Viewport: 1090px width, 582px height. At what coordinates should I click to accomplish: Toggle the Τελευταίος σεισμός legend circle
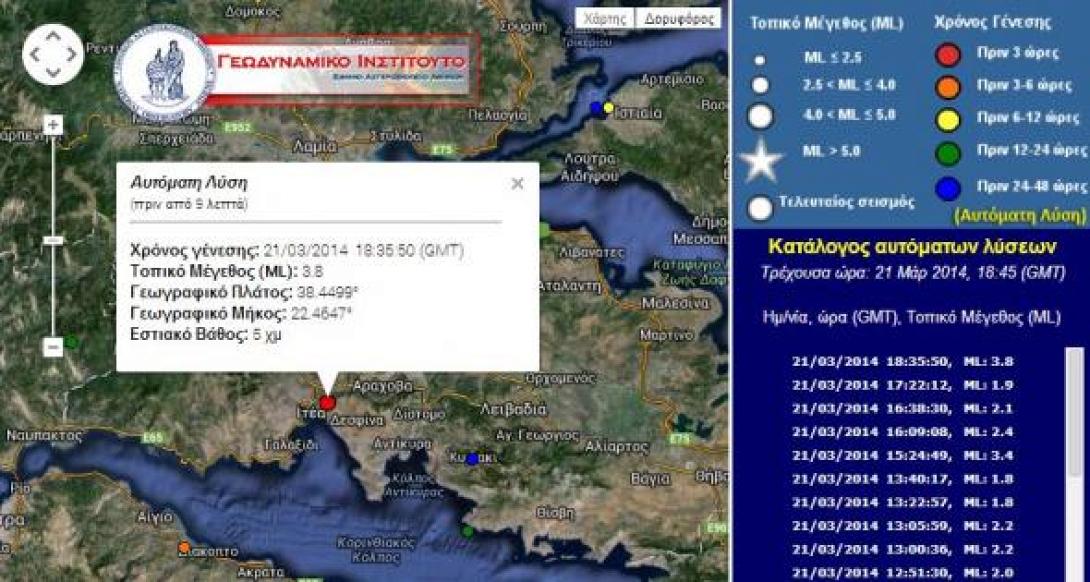pyautogui.click(x=758, y=202)
